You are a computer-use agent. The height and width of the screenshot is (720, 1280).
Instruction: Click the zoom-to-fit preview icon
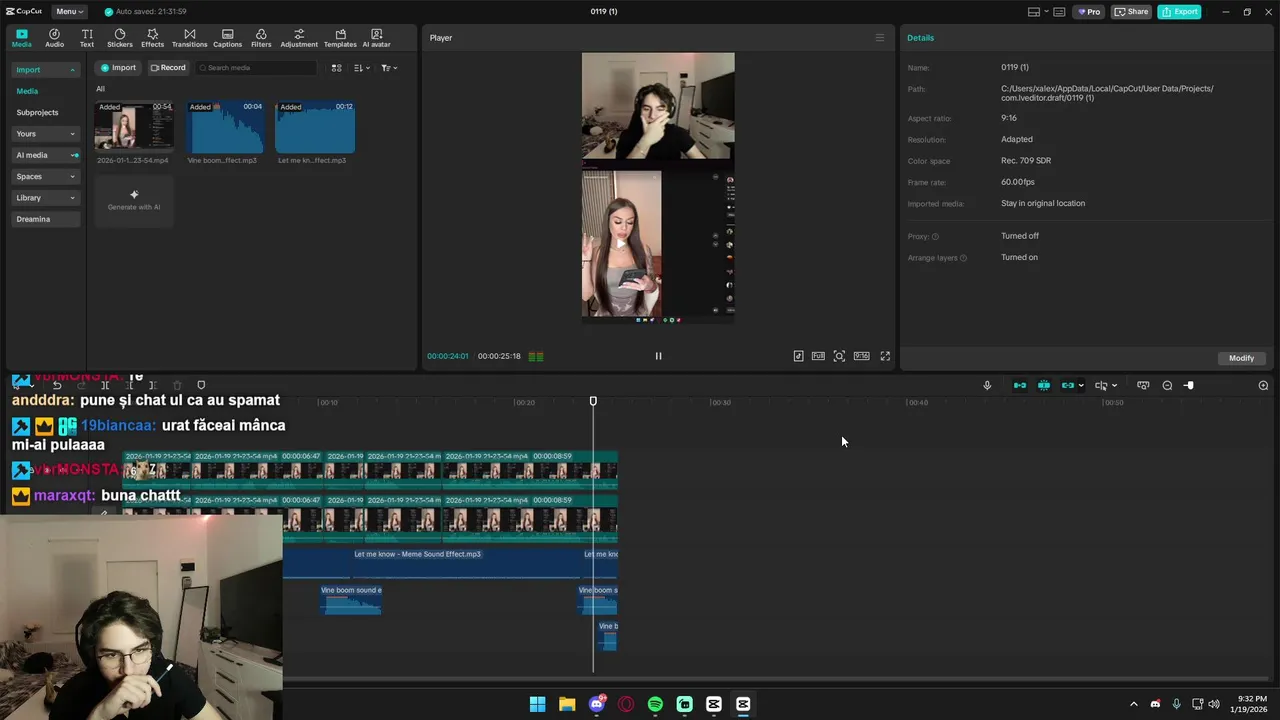[x=839, y=356]
